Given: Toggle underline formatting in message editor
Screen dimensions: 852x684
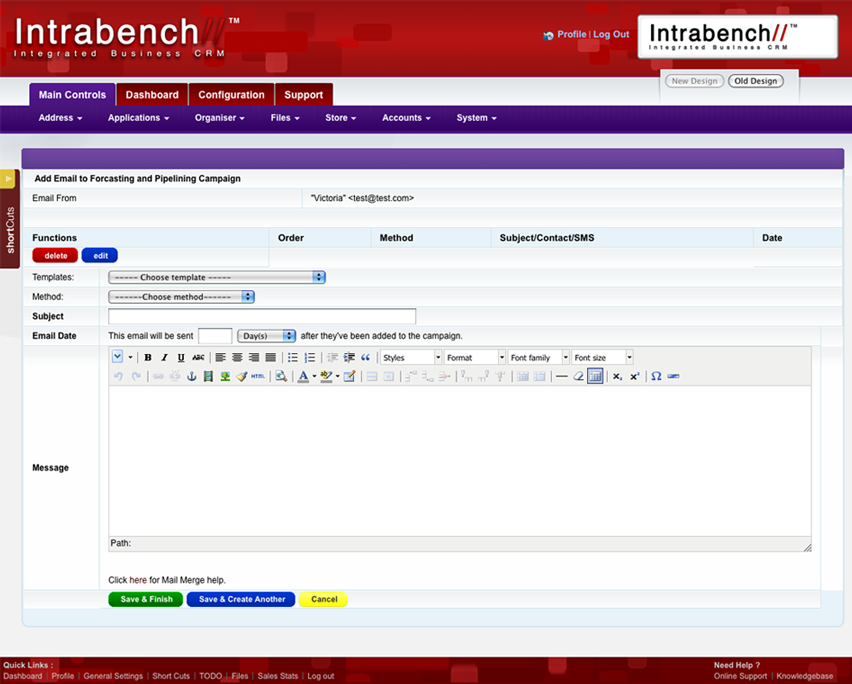Looking at the screenshot, I should (x=181, y=357).
